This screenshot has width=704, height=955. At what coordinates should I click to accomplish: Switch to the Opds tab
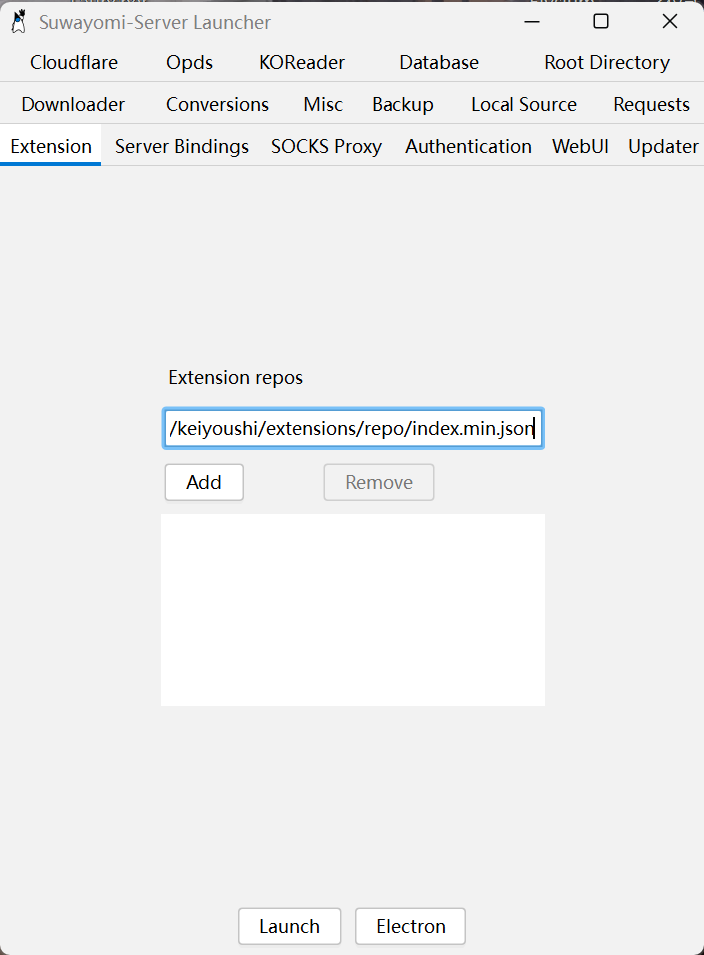coord(190,62)
